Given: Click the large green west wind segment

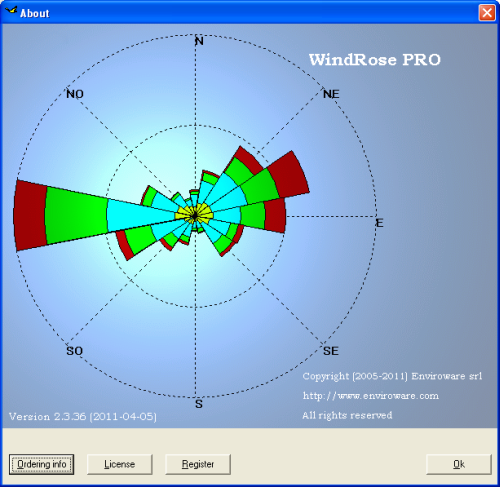Looking at the screenshot, I should click(77, 215).
